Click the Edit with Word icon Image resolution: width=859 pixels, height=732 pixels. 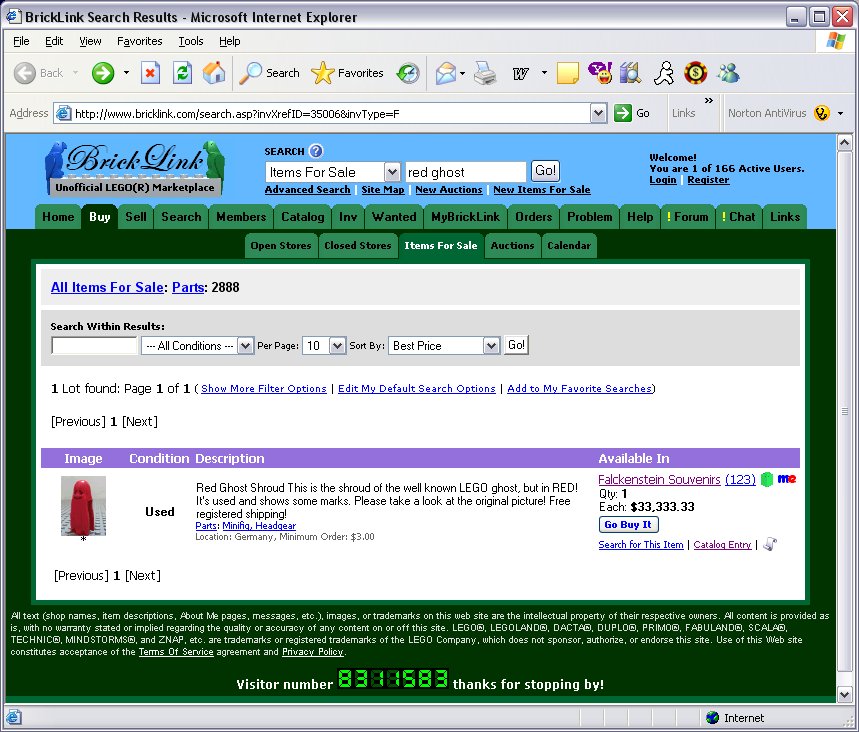(x=520, y=73)
